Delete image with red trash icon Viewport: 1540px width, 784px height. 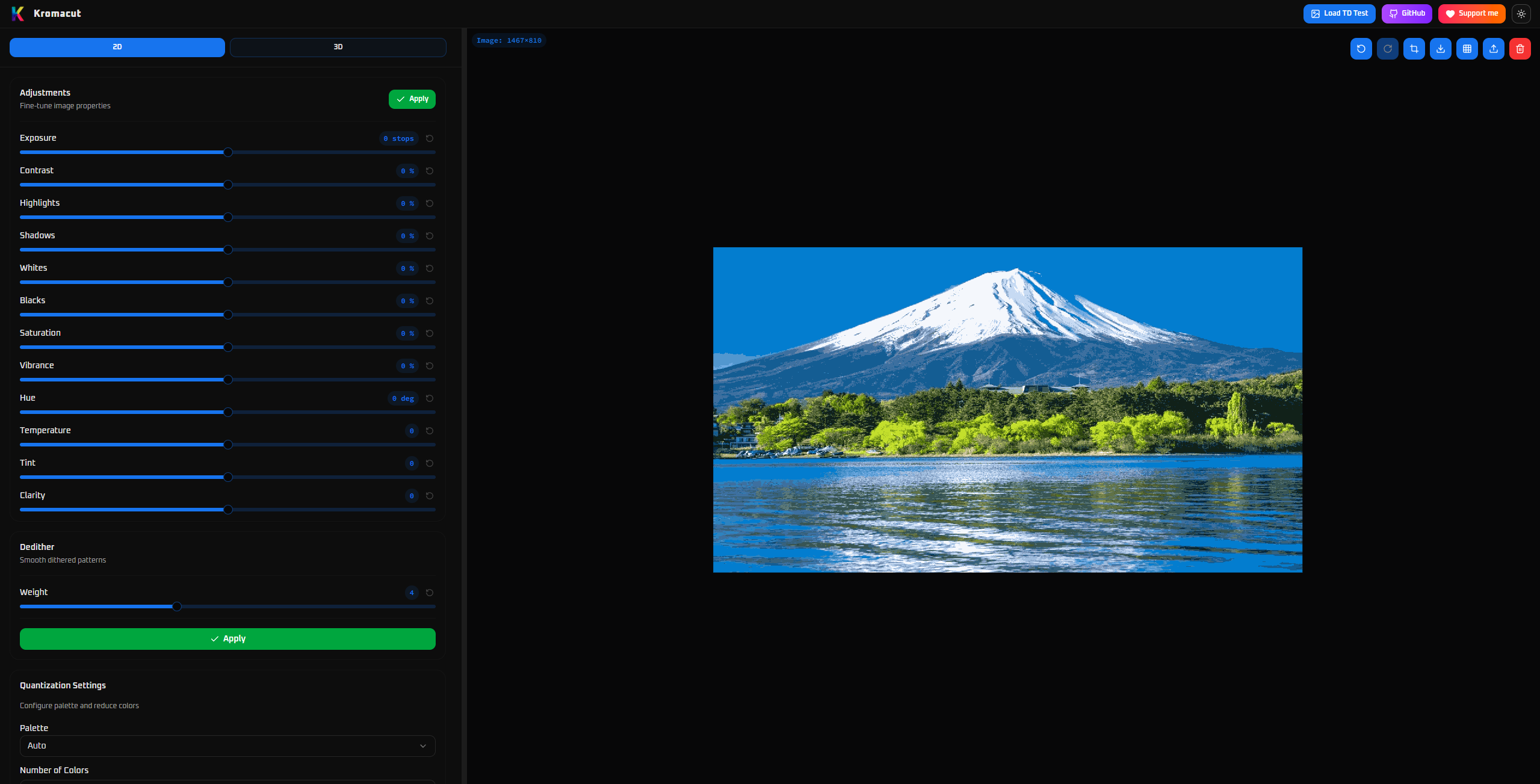click(1520, 49)
